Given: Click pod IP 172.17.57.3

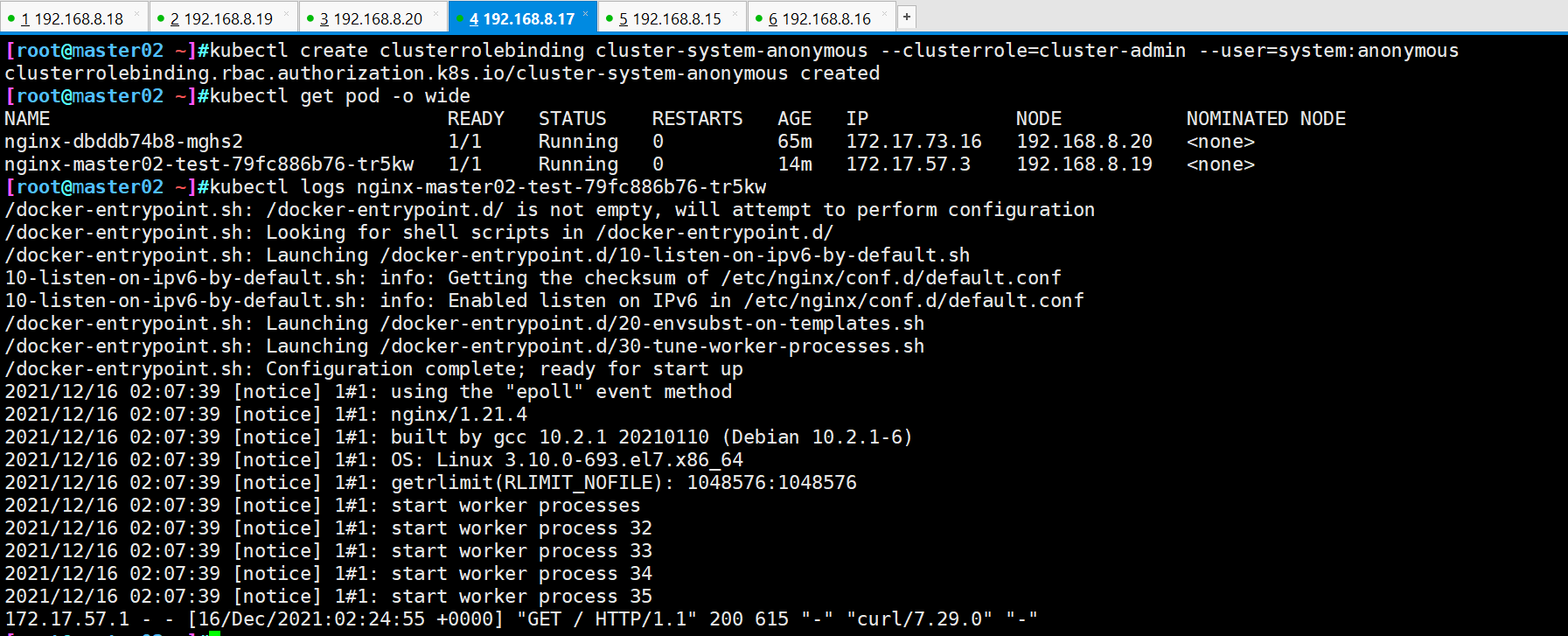Looking at the screenshot, I should pos(908,164).
